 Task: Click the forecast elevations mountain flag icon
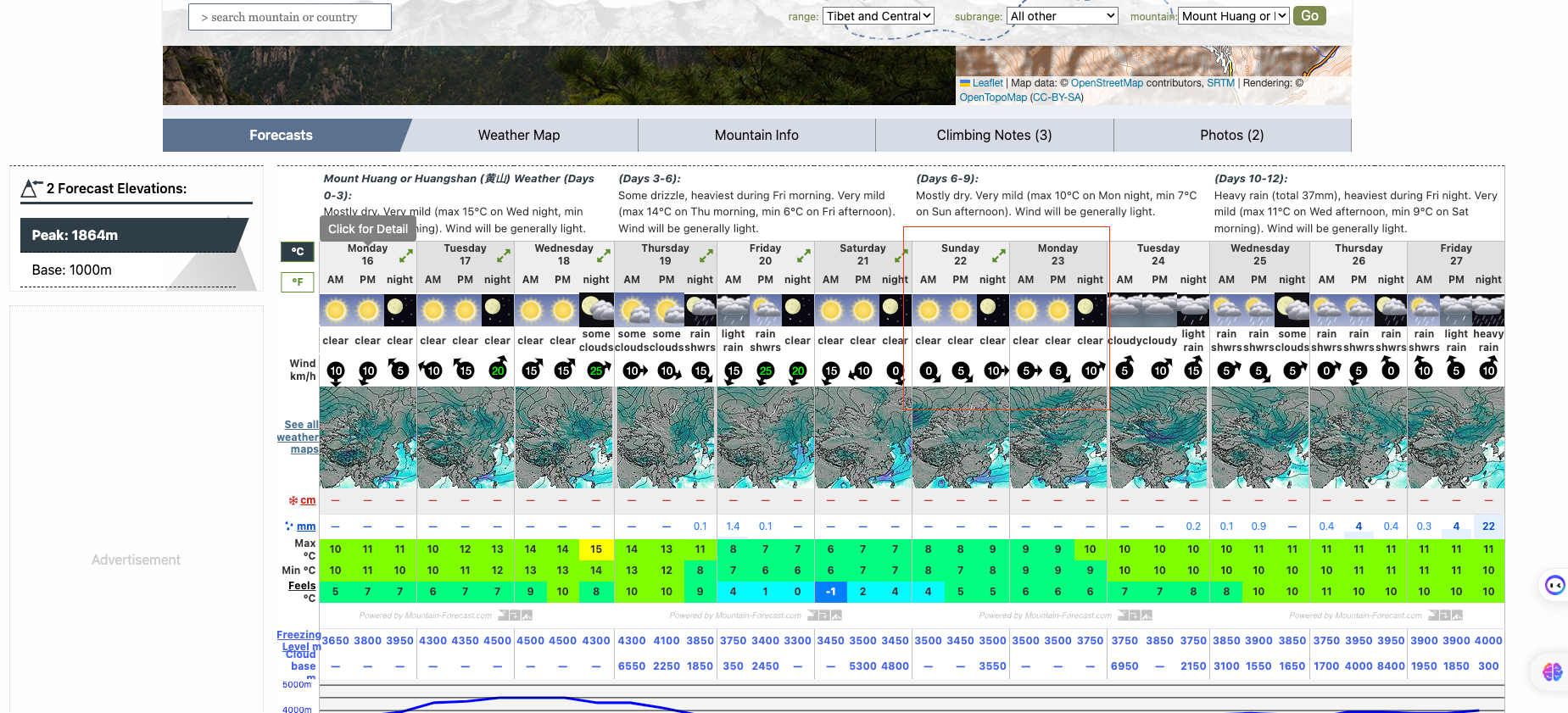31,188
